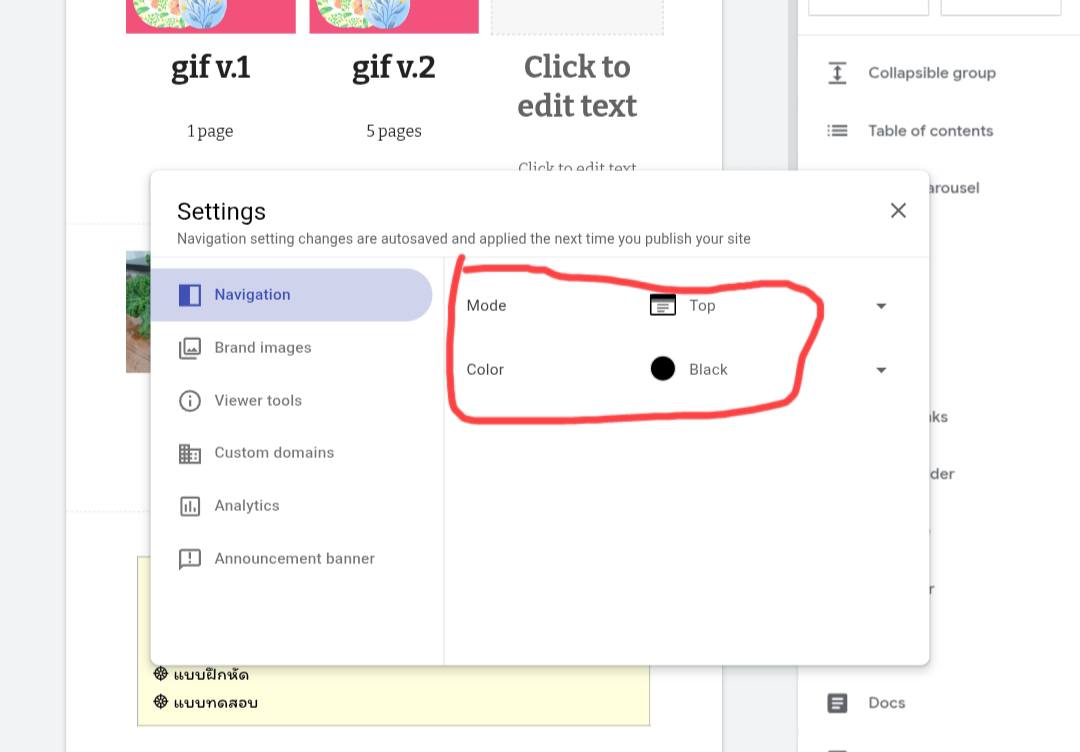The height and width of the screenshot is (752, 1080).
Task: Click the Announcement banner icon
Action: [x=190, y=559]
